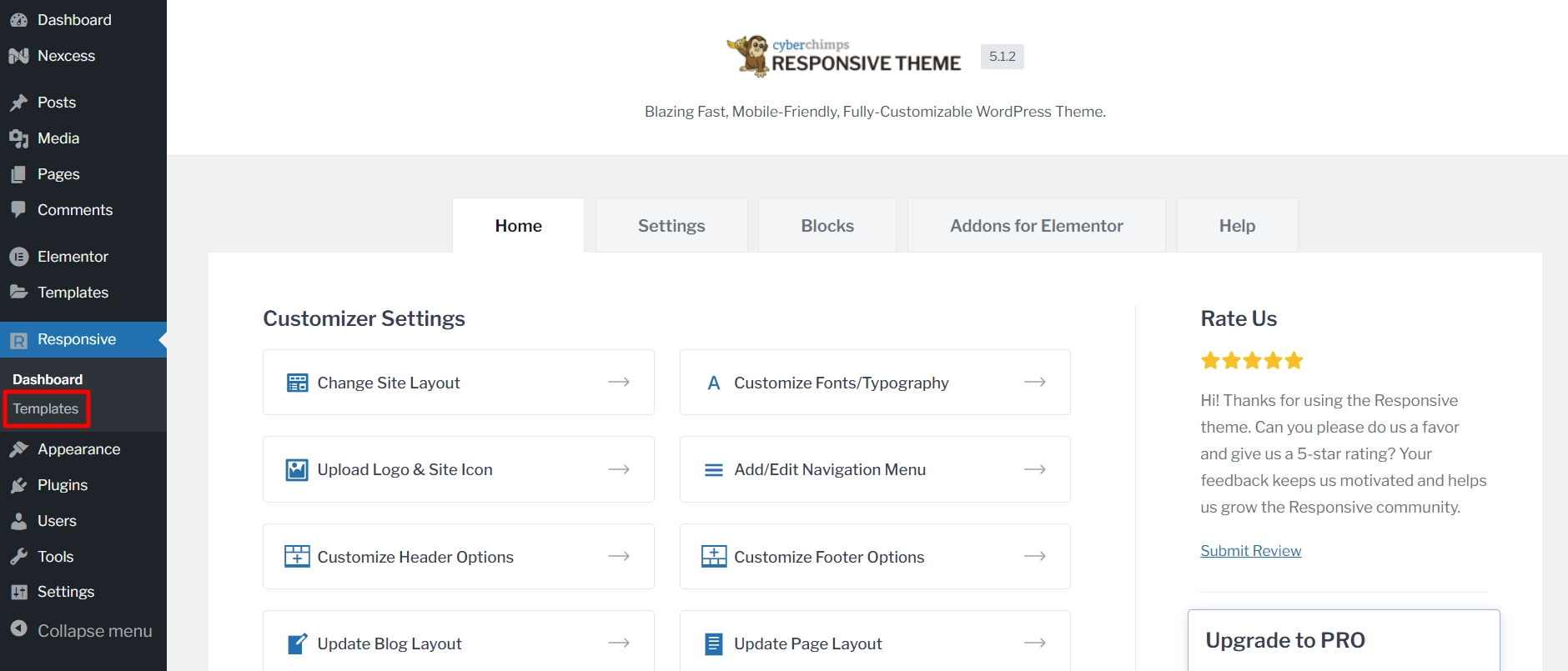The height and width of the screenshot is (671, 1568).
Task: Click the Pages icon in sidebar
Action: pyautogui.click(x=18, y=174)
